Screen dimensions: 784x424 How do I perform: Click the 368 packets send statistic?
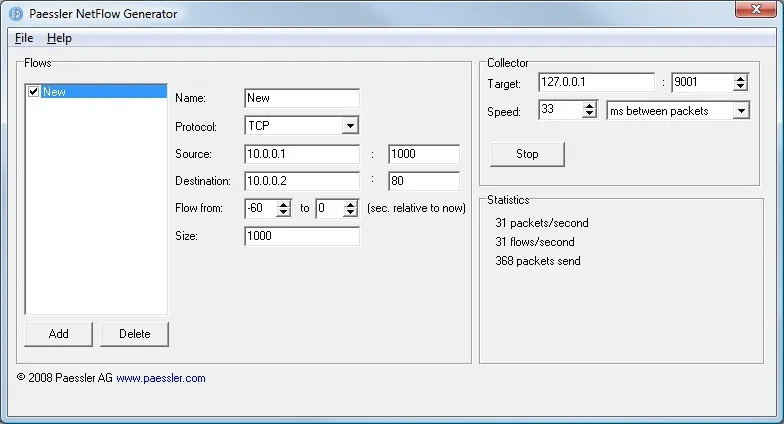point(538,261)
